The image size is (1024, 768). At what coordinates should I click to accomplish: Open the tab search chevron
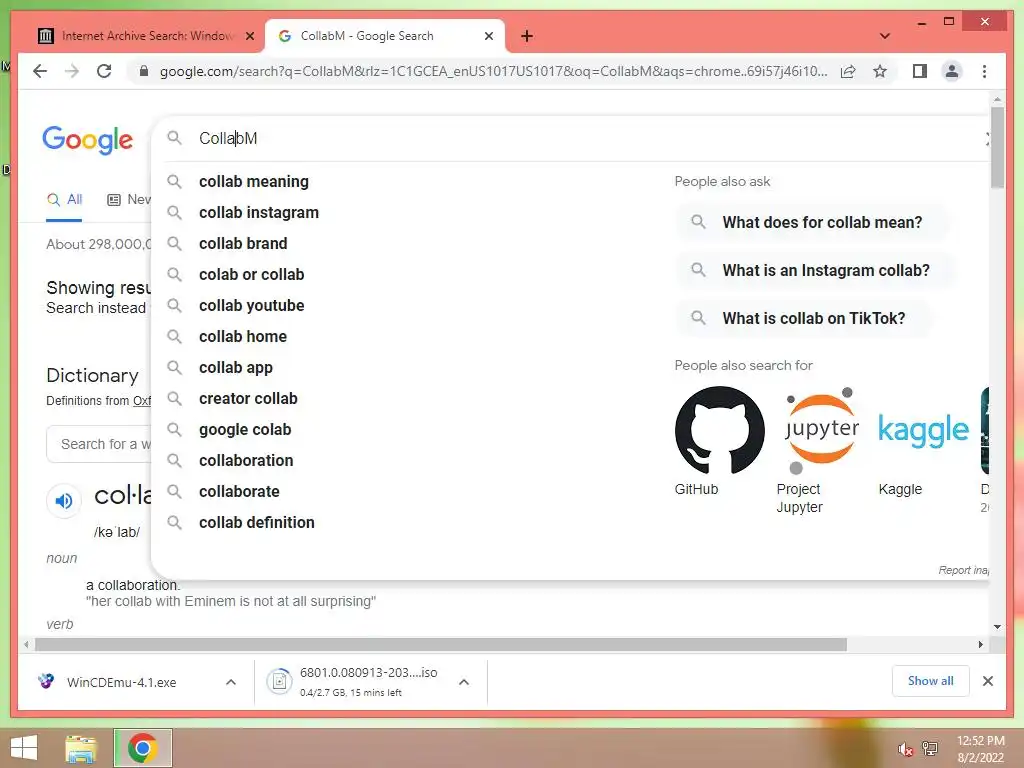pyautogui.click(x=885, y=36)
